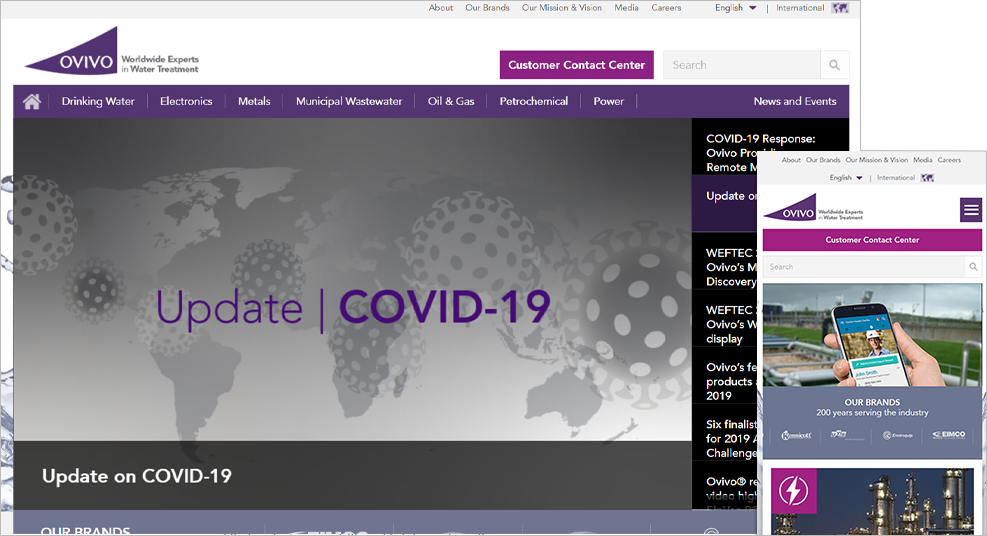Open the Drinking Water menu
The height and width of the screenshot is (536, 987).
98,101
